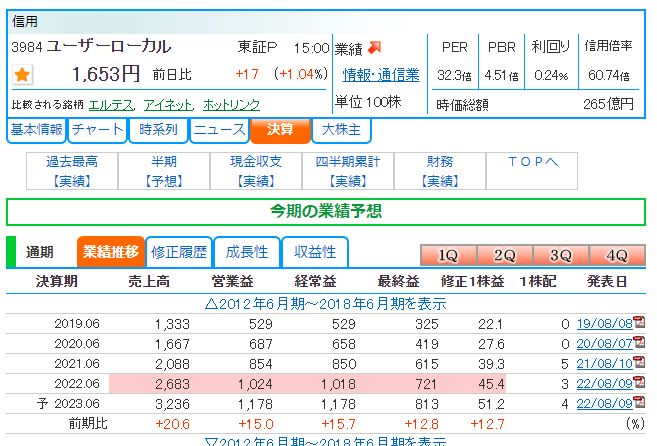
Task: Click the orange favorite star icon
Action: click(x=22, y=75)
